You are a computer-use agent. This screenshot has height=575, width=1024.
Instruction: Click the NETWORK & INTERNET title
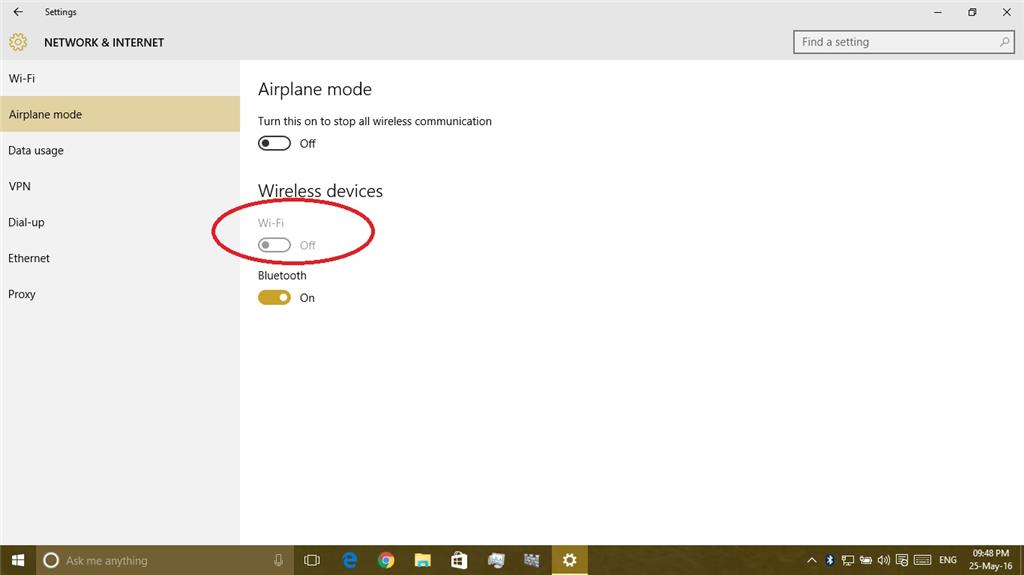[104, 42]
